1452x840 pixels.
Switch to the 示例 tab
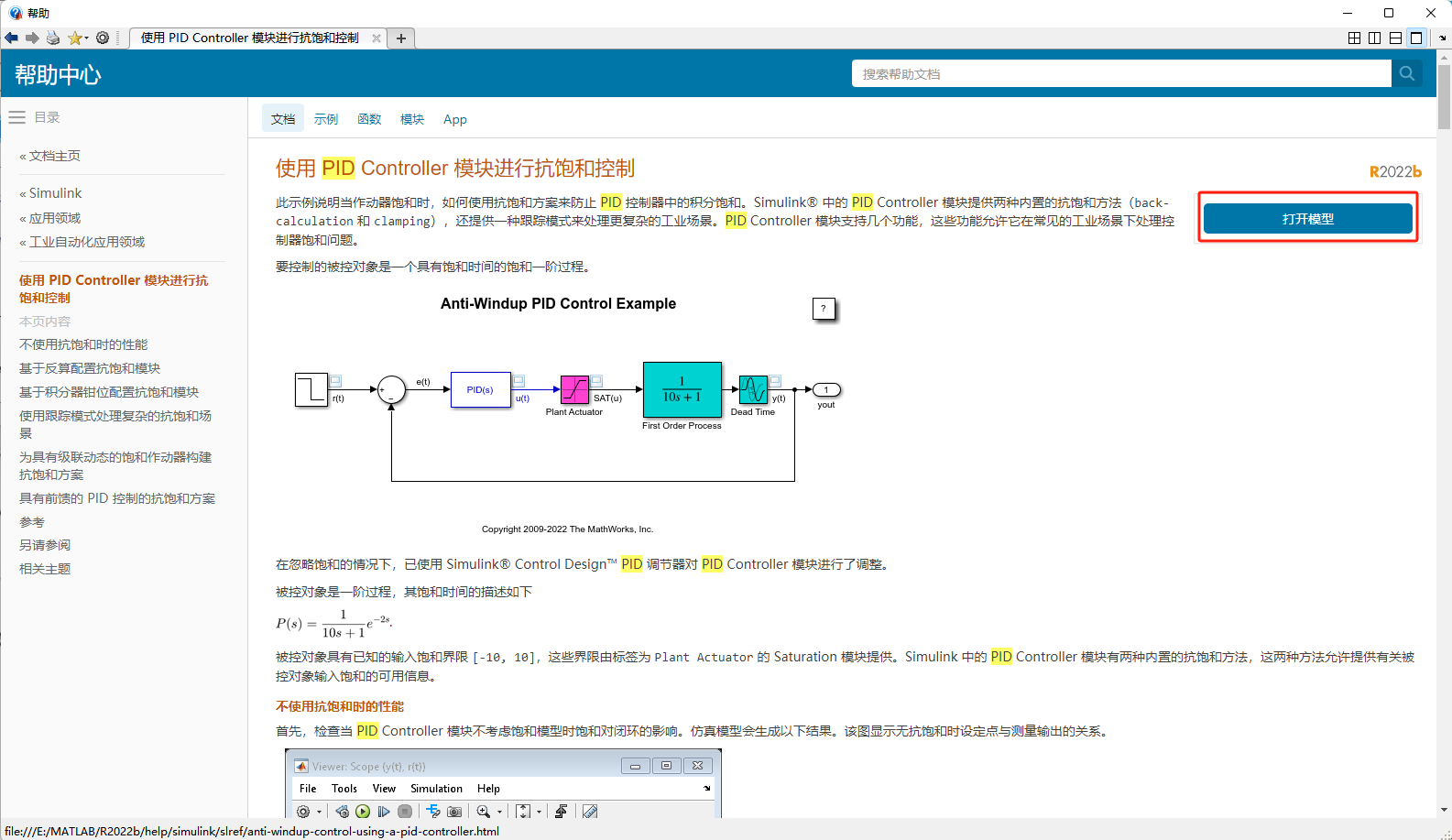pos(326,119)
